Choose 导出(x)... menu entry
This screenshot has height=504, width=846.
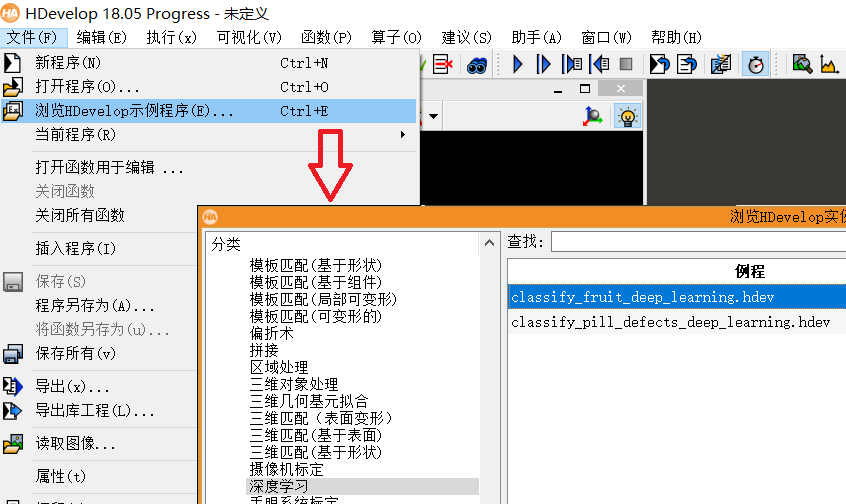pos(72,387)
